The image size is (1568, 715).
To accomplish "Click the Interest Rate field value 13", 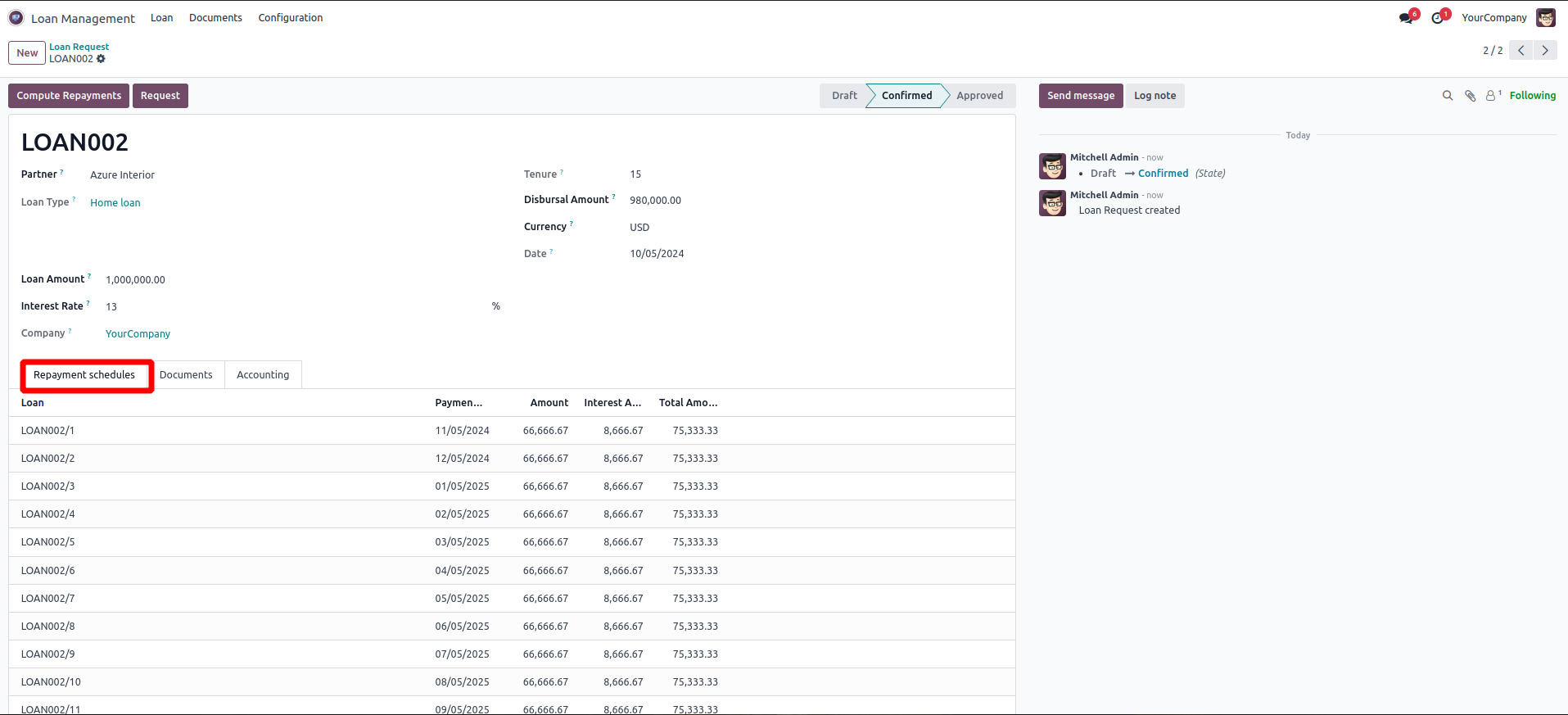I will pos(111,307).
